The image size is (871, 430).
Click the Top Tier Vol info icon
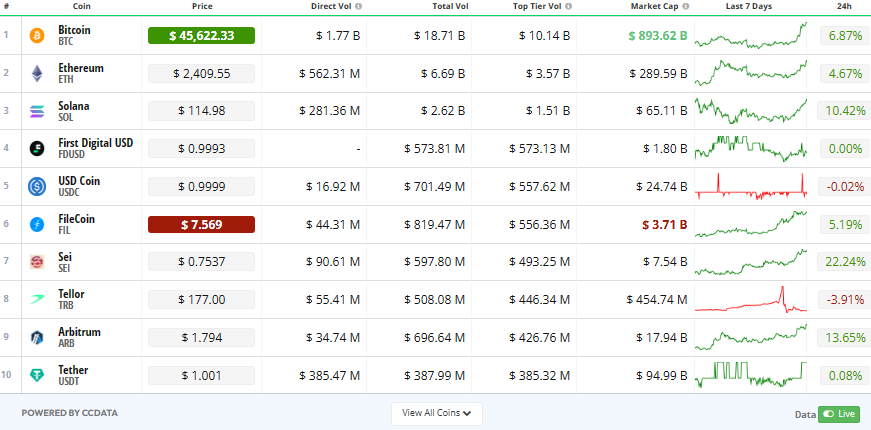coord(569,7)
